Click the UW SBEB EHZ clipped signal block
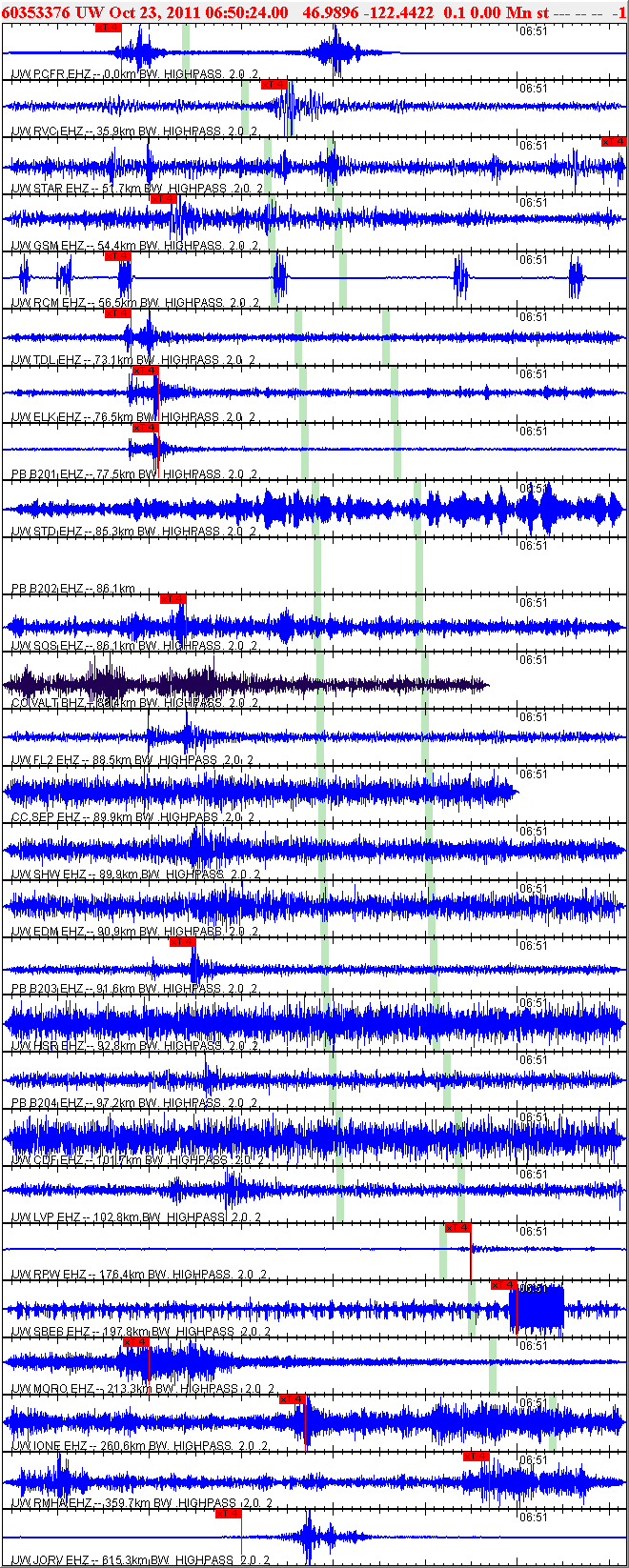 (x=538, y=1311)
